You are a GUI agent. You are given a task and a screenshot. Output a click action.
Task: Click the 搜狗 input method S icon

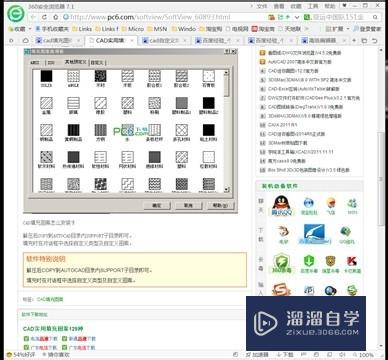pos(282,289)
